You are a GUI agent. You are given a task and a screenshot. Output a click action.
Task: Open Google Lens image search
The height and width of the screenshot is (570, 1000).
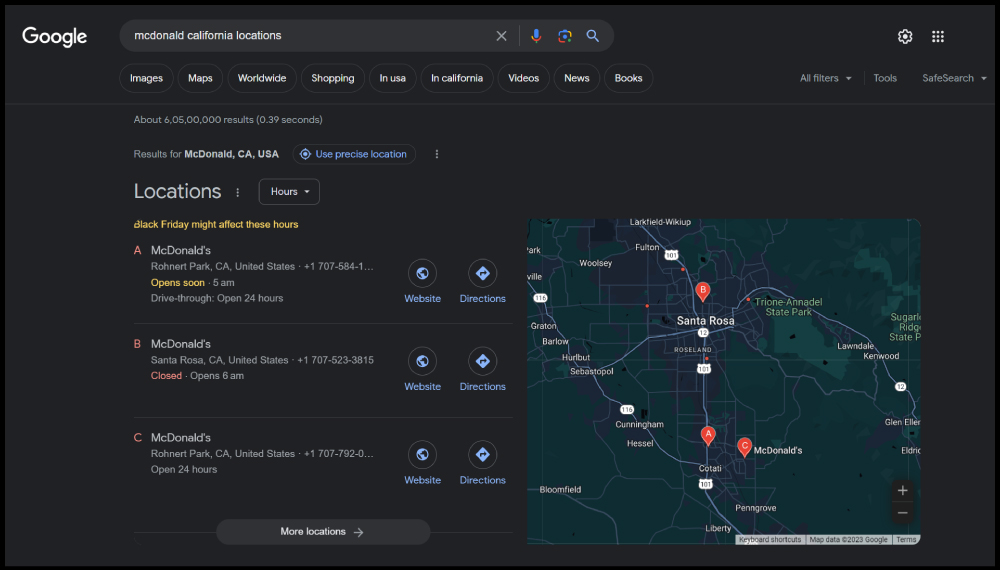coord(564,36)
